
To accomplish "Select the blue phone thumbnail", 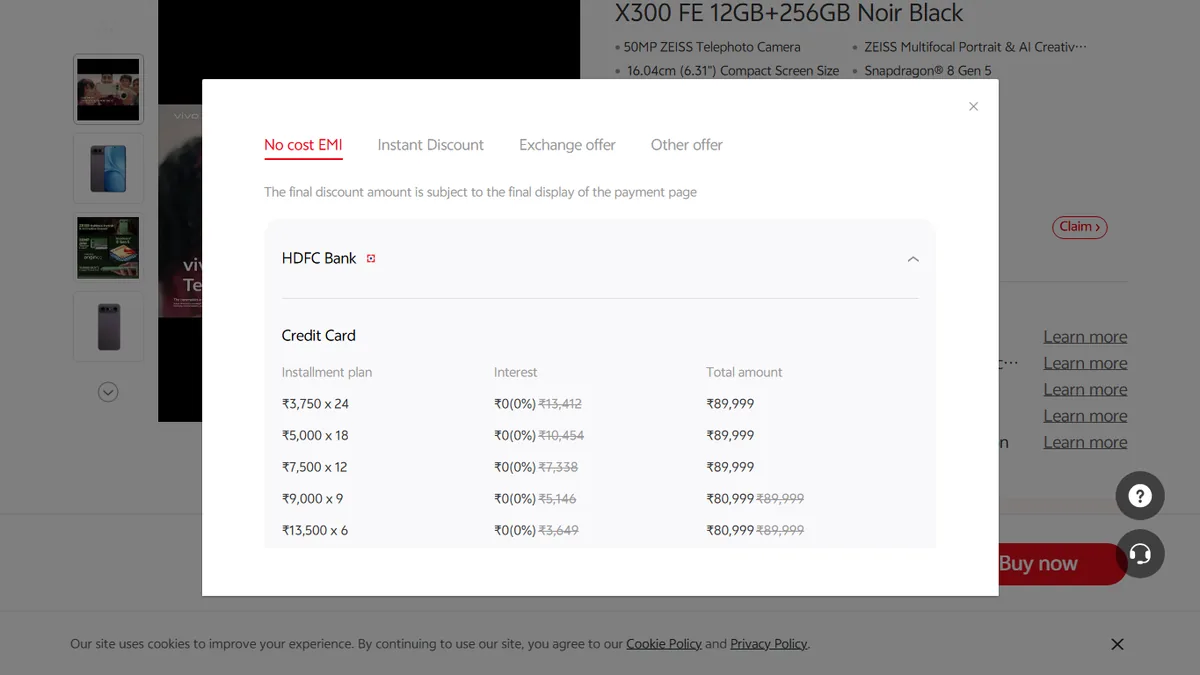I will 108,168.
